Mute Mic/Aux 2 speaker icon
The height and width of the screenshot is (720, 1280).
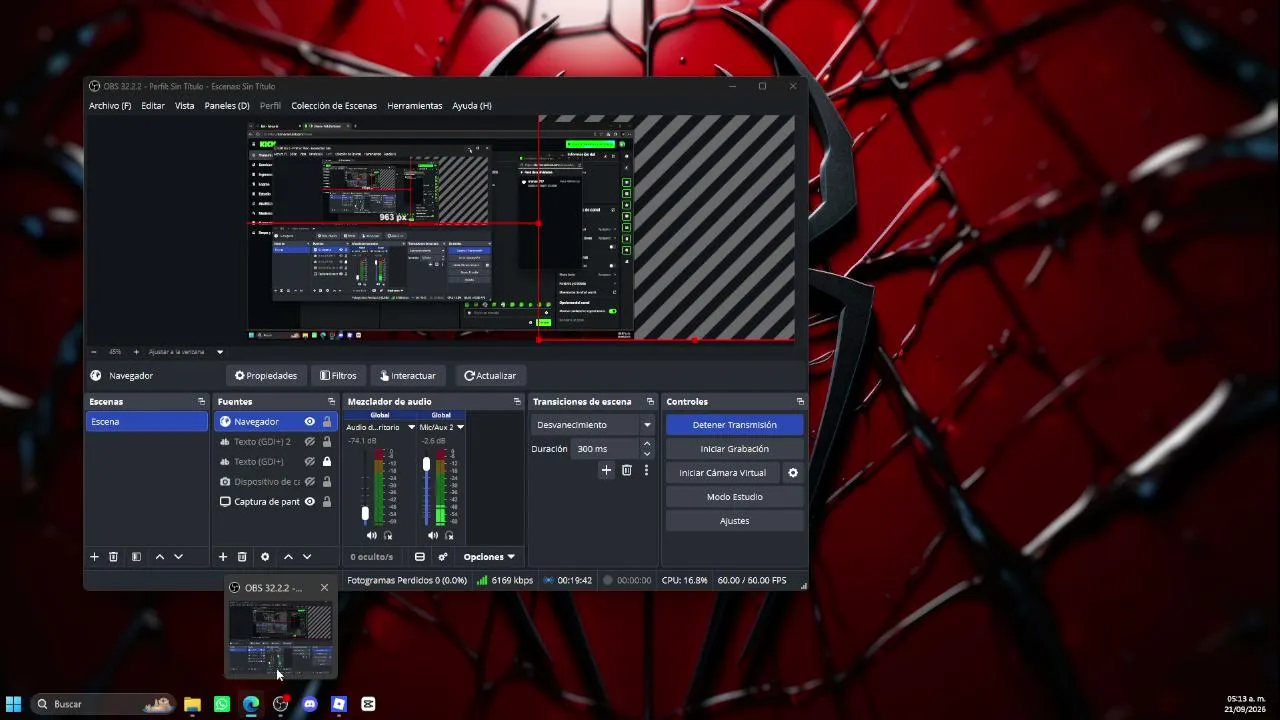[433, 535]
